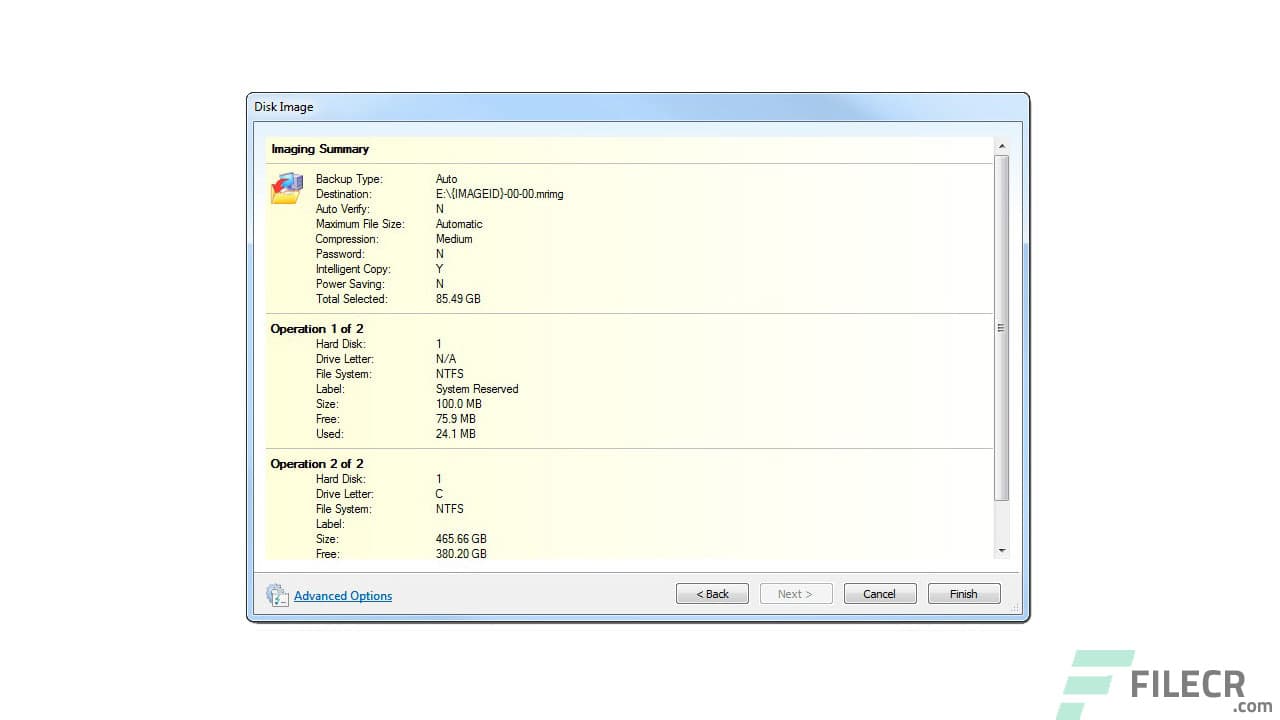Click Finish to start the disk image
1280x720 pixels.
(x=962, y=593)
